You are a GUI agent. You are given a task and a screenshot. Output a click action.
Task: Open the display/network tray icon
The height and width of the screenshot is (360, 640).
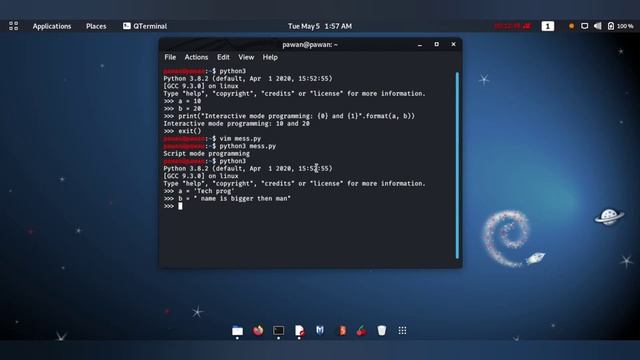pos(584,26)
